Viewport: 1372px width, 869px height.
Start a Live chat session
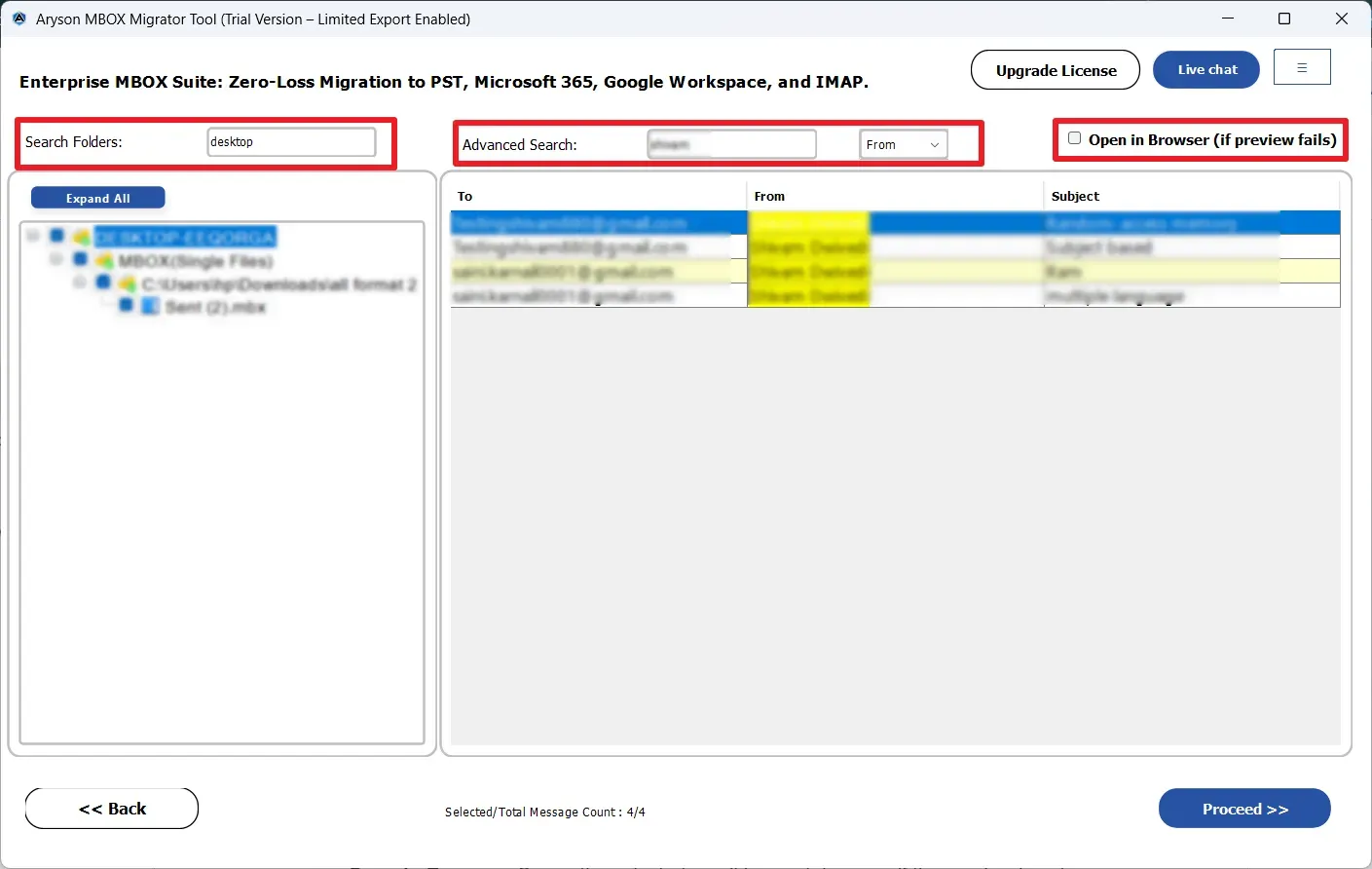tap(1206, 69)
